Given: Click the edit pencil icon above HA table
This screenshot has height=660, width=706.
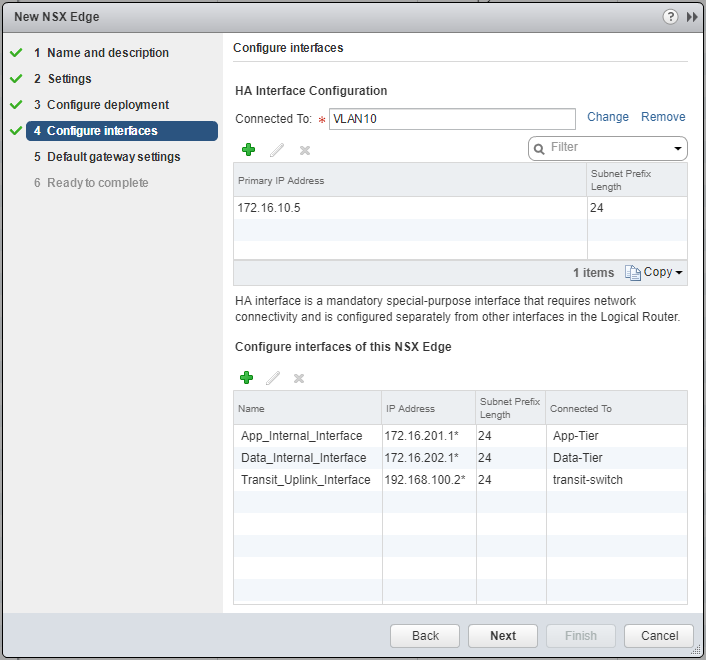Looking at the screenshot, I should (277, 149).
